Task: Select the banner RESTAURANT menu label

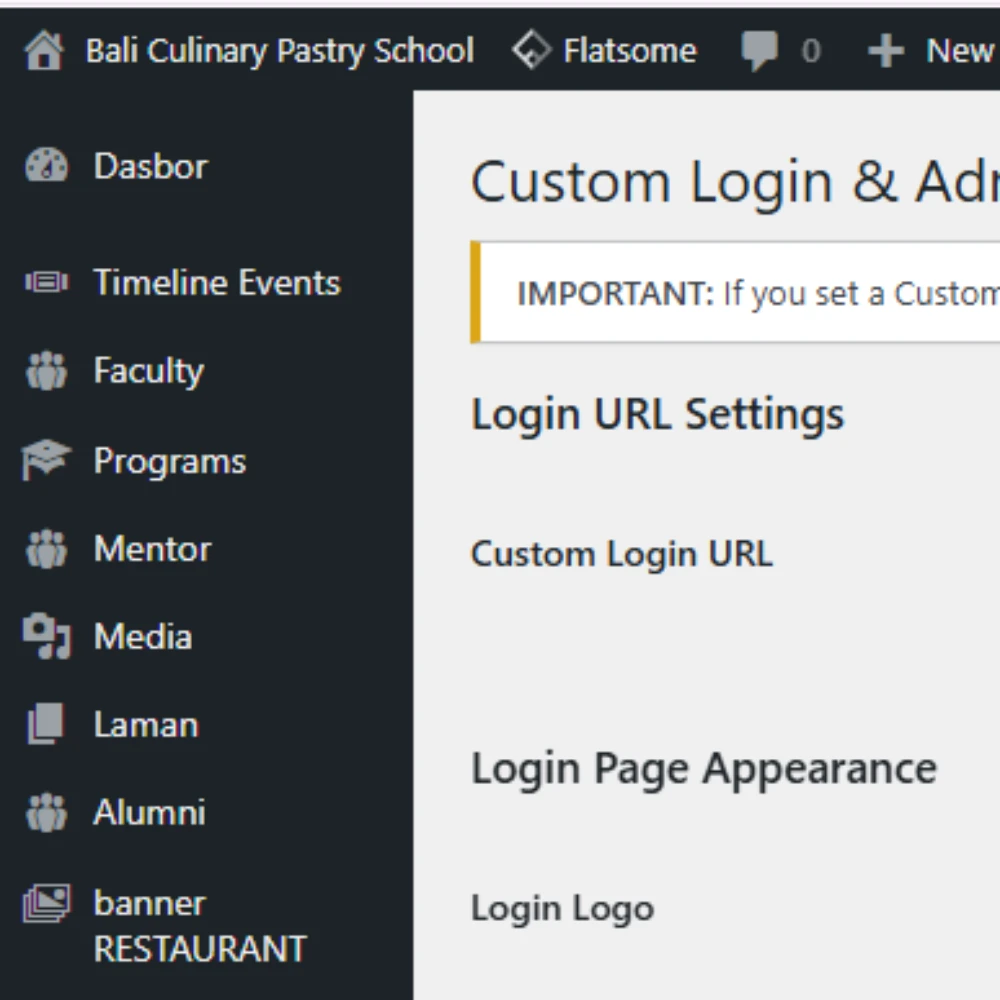Action: click(199, 925)
